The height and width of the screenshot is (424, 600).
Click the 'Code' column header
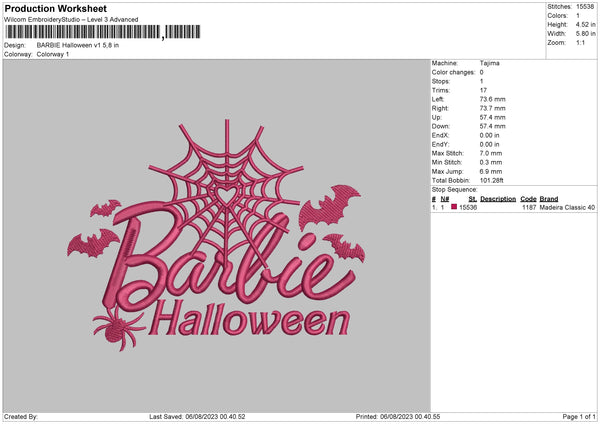coord(528,198)
